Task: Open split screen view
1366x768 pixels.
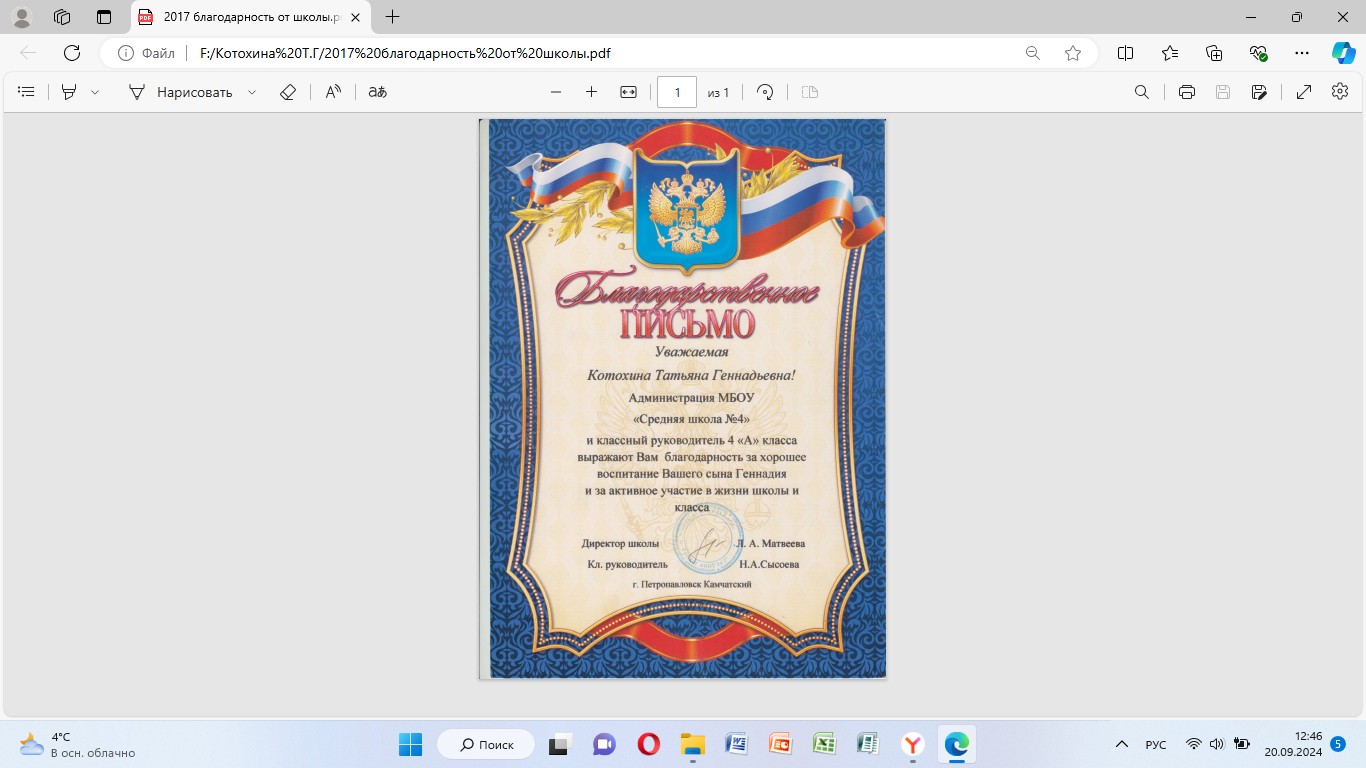Action: pos(1125,53)
